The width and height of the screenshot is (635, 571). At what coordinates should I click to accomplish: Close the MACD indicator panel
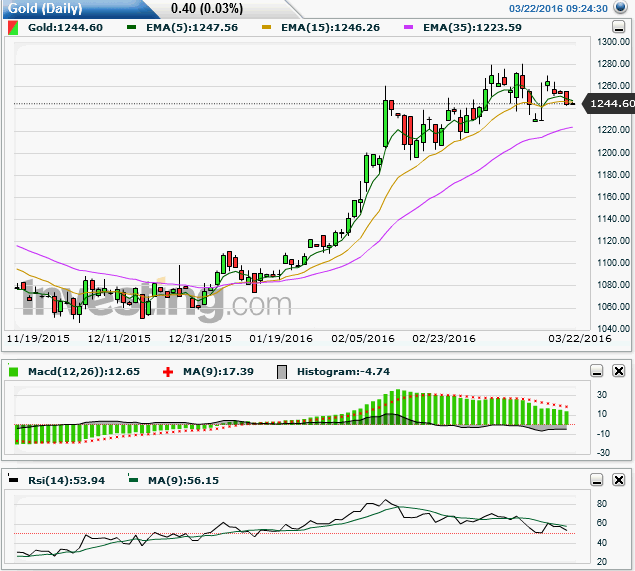(x=619, y=371)
